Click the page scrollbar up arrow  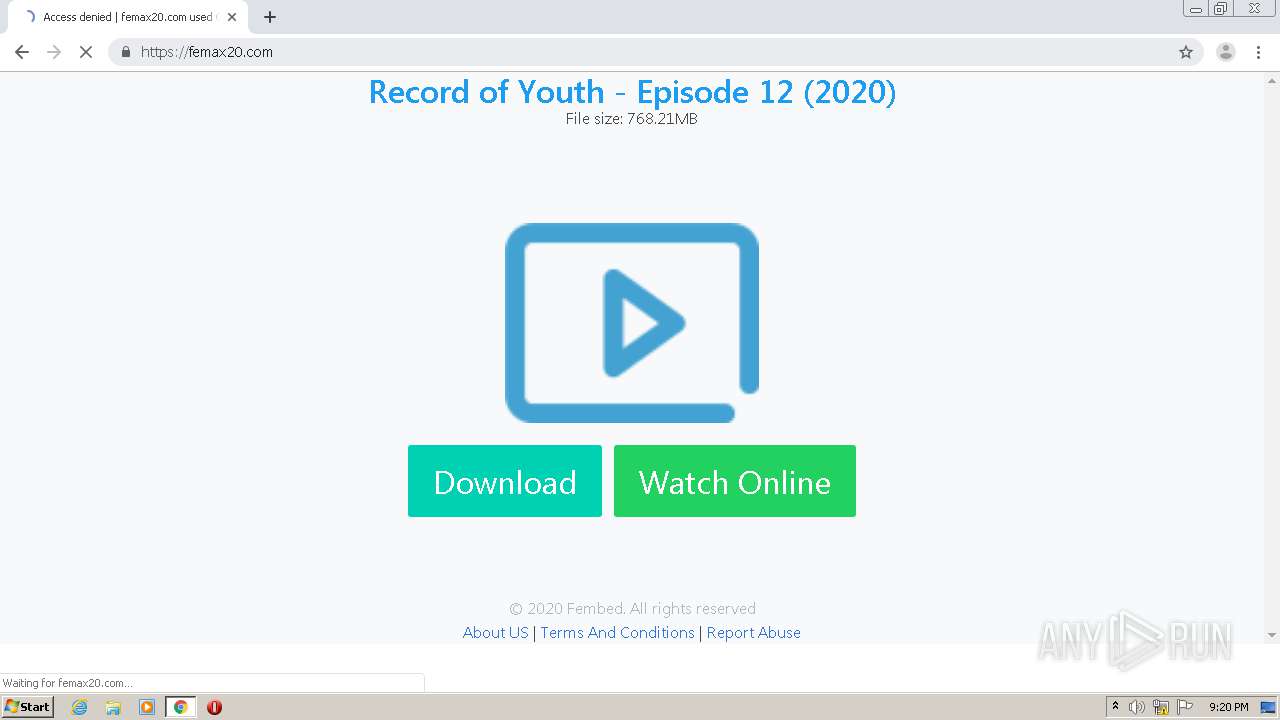click(1272, 79)
